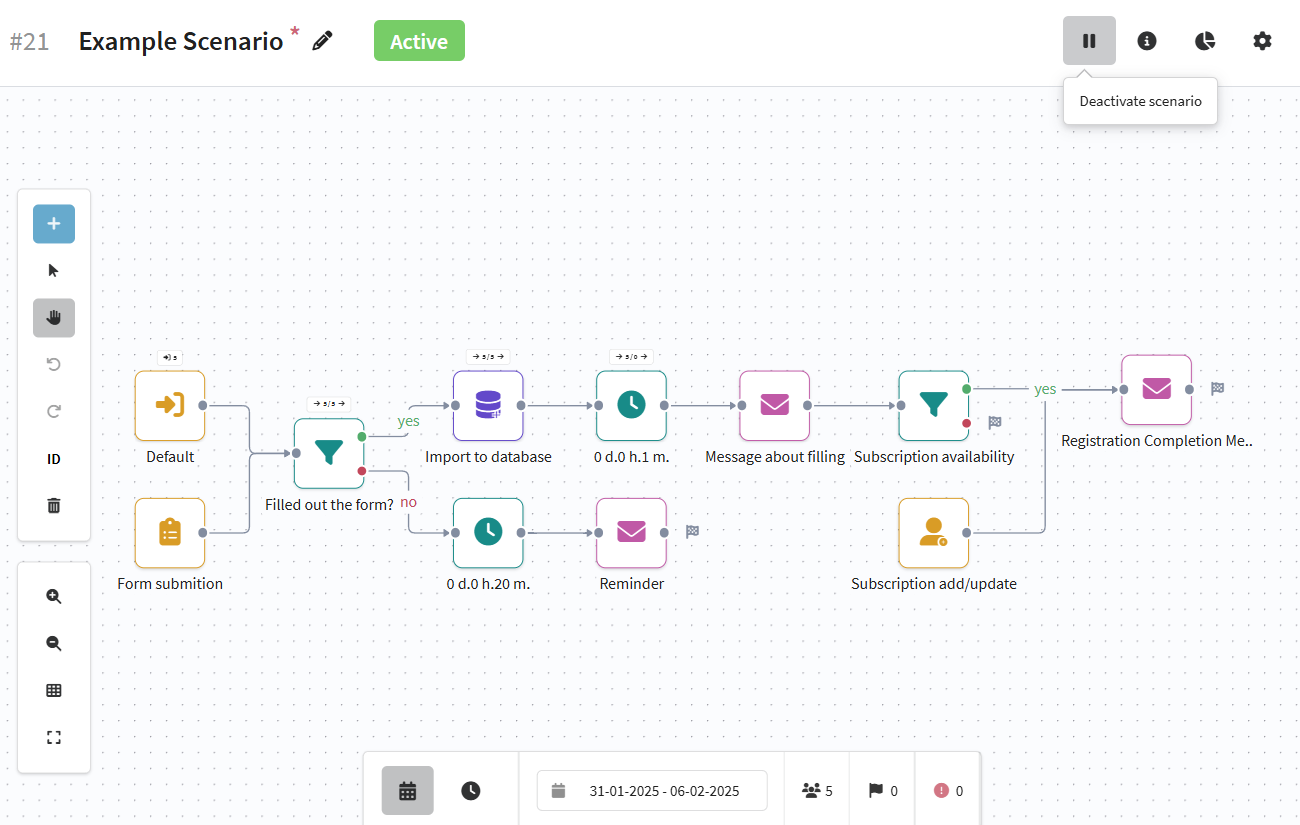
Task: Select the arrow pointer tool
Action: (x=54, y=271)
